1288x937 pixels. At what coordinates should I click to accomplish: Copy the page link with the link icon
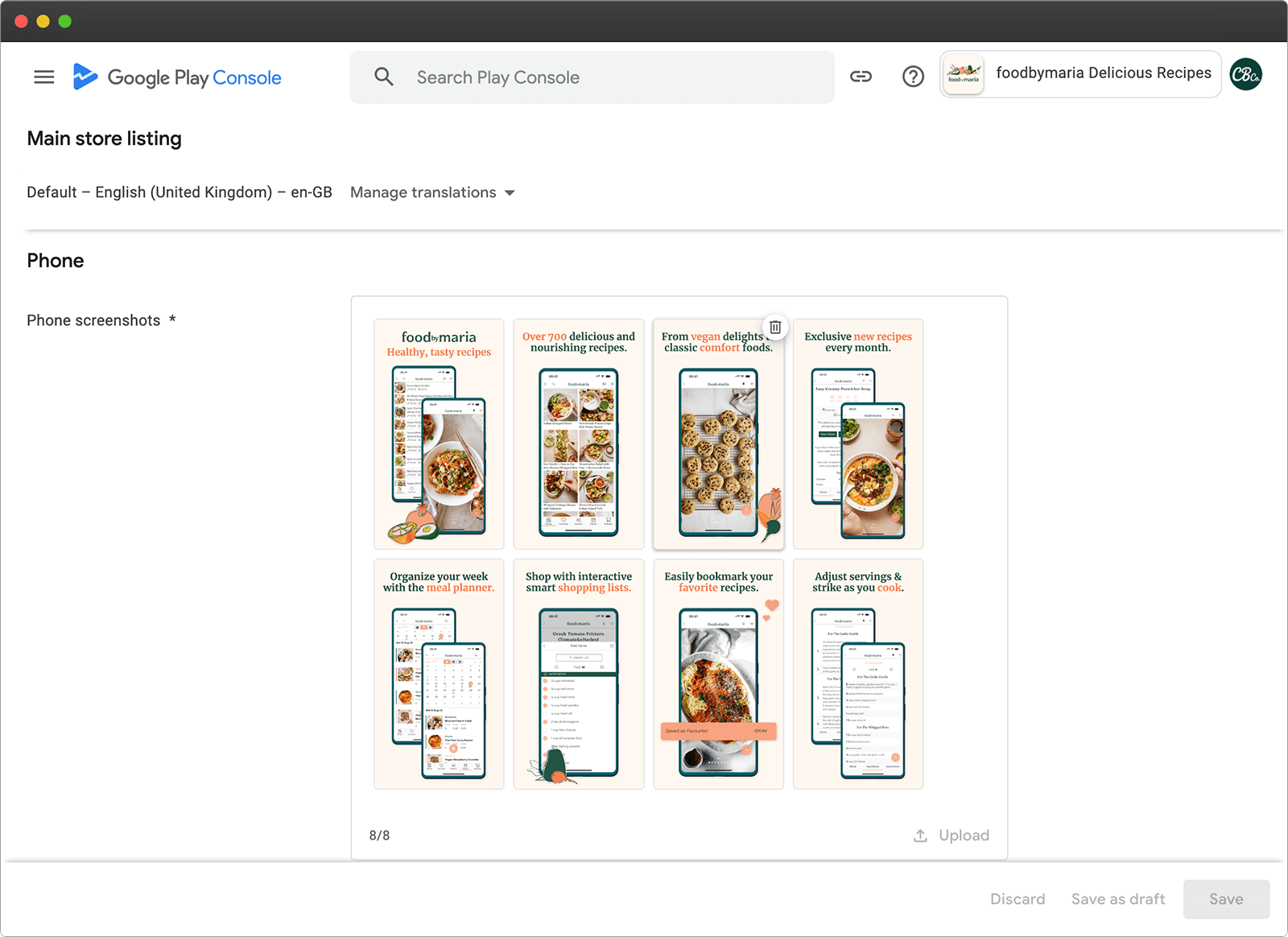click(861, 76)
